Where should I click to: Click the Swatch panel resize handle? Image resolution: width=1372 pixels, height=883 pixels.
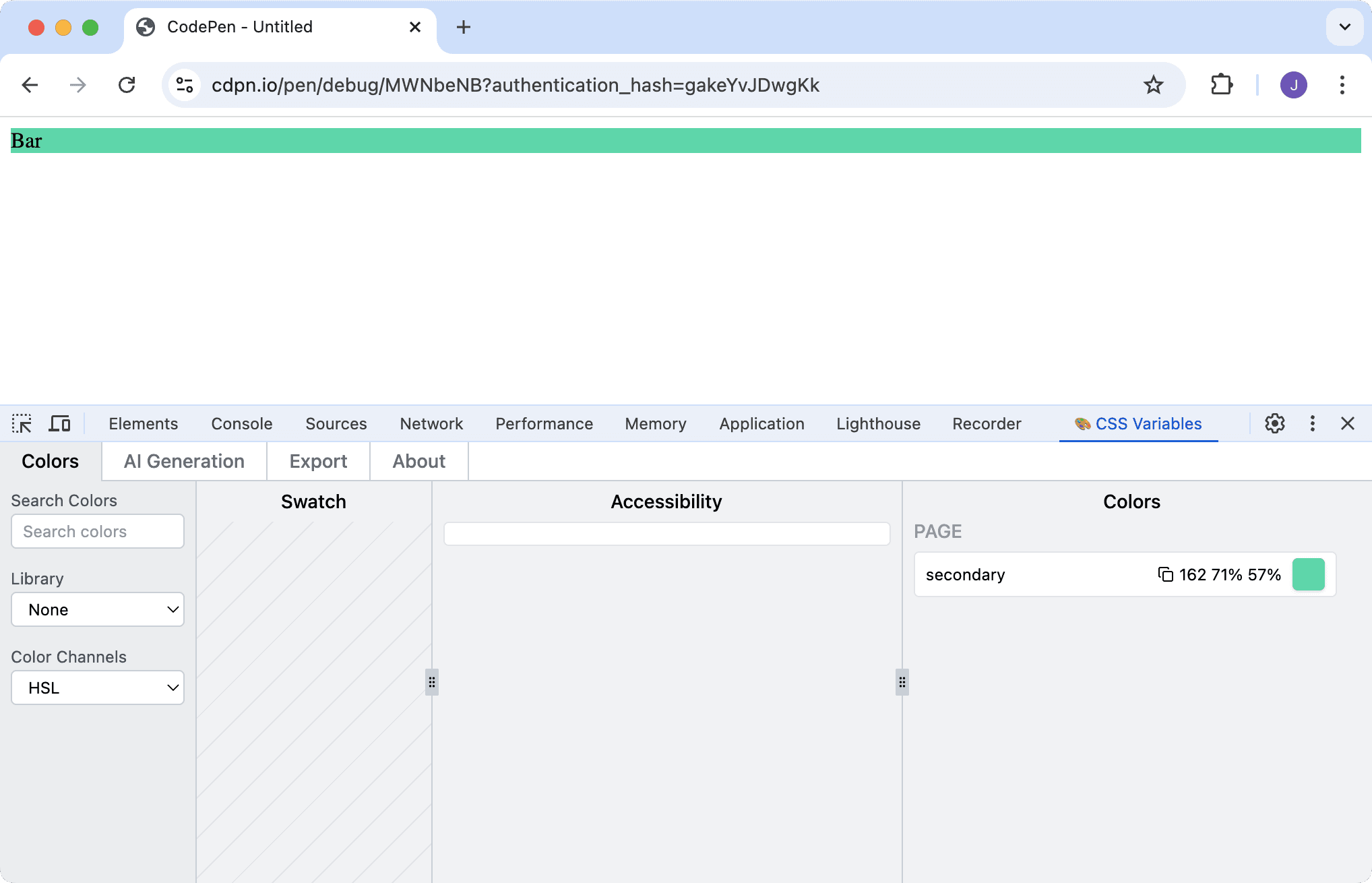click(432, 682)
